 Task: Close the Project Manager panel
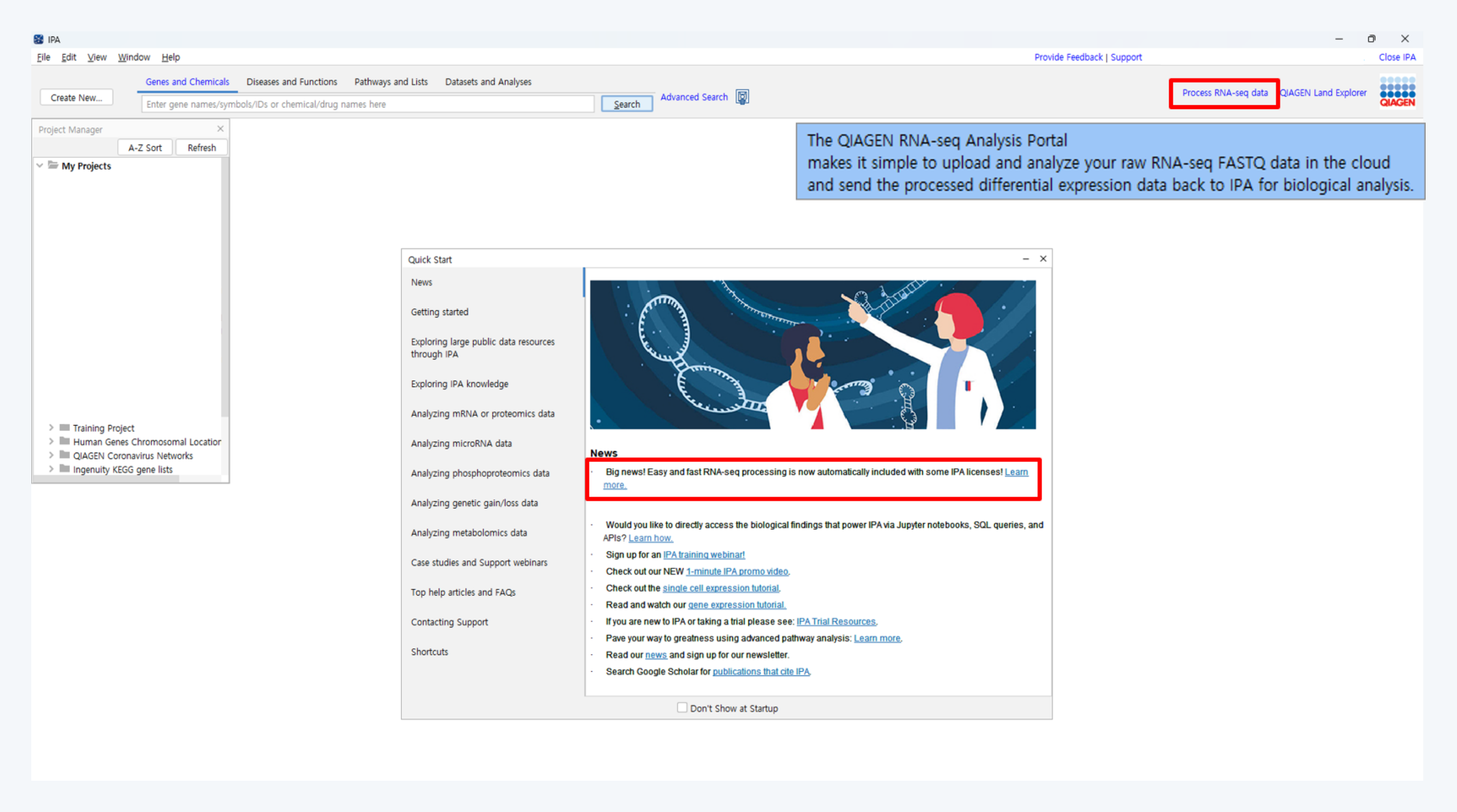tap(221, 129)
